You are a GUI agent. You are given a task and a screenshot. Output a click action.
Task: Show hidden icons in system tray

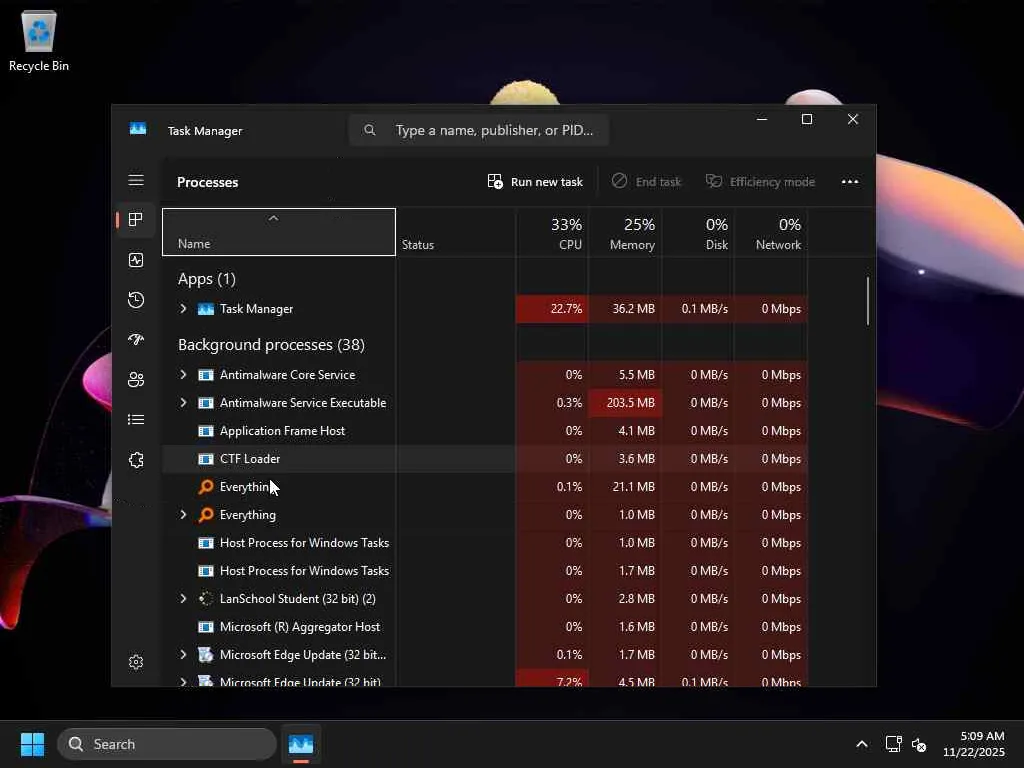862,744
